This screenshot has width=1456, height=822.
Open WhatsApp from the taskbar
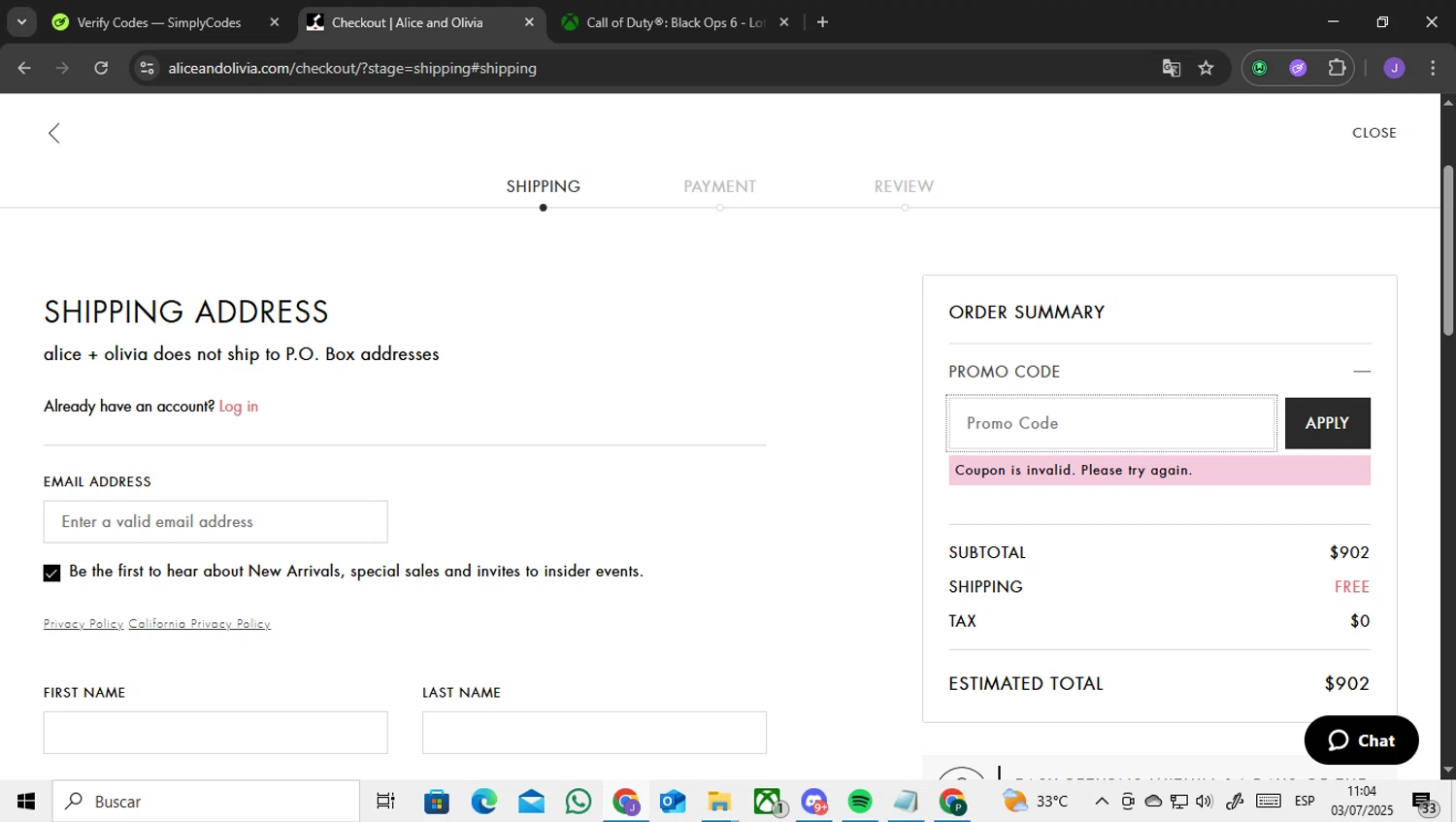tap(579, 802)
